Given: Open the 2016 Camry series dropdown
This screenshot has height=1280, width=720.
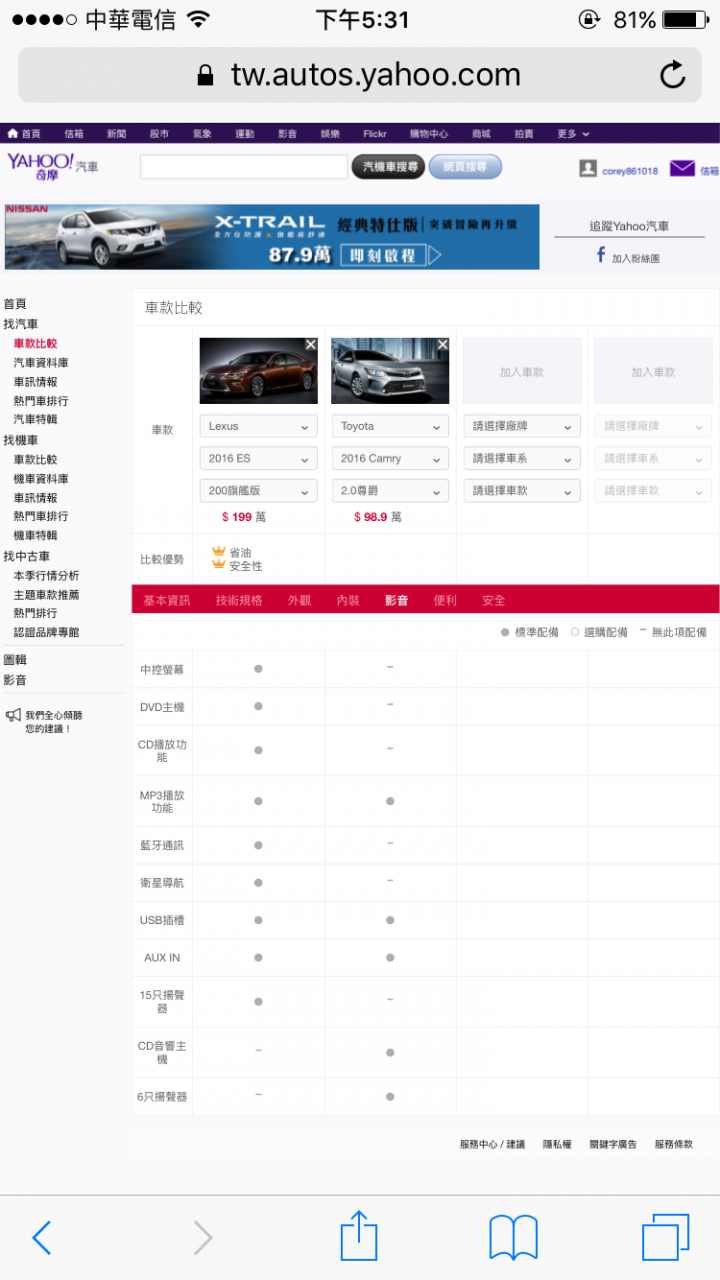Looking at the screenshot, I should (391, 458).
